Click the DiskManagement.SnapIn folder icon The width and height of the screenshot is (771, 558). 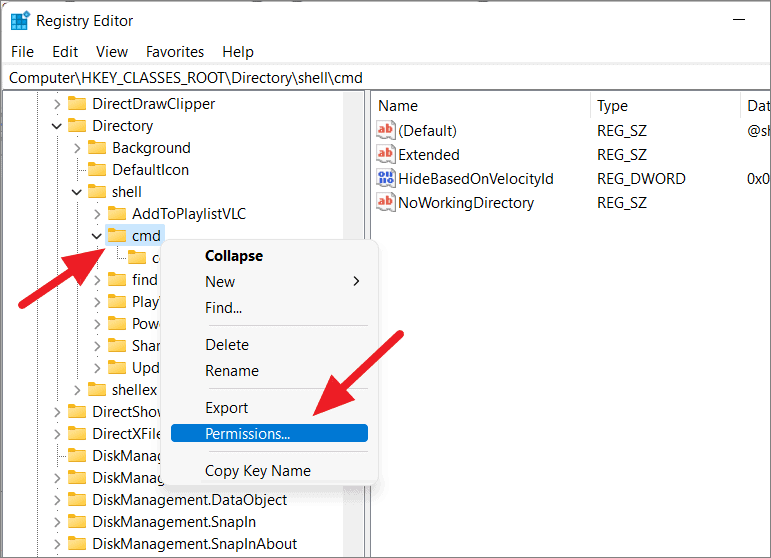coord(77,522)
